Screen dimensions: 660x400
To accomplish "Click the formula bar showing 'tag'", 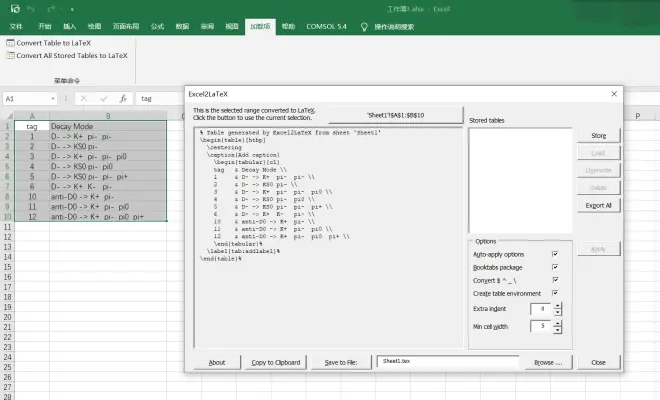I will coord(160,99).
